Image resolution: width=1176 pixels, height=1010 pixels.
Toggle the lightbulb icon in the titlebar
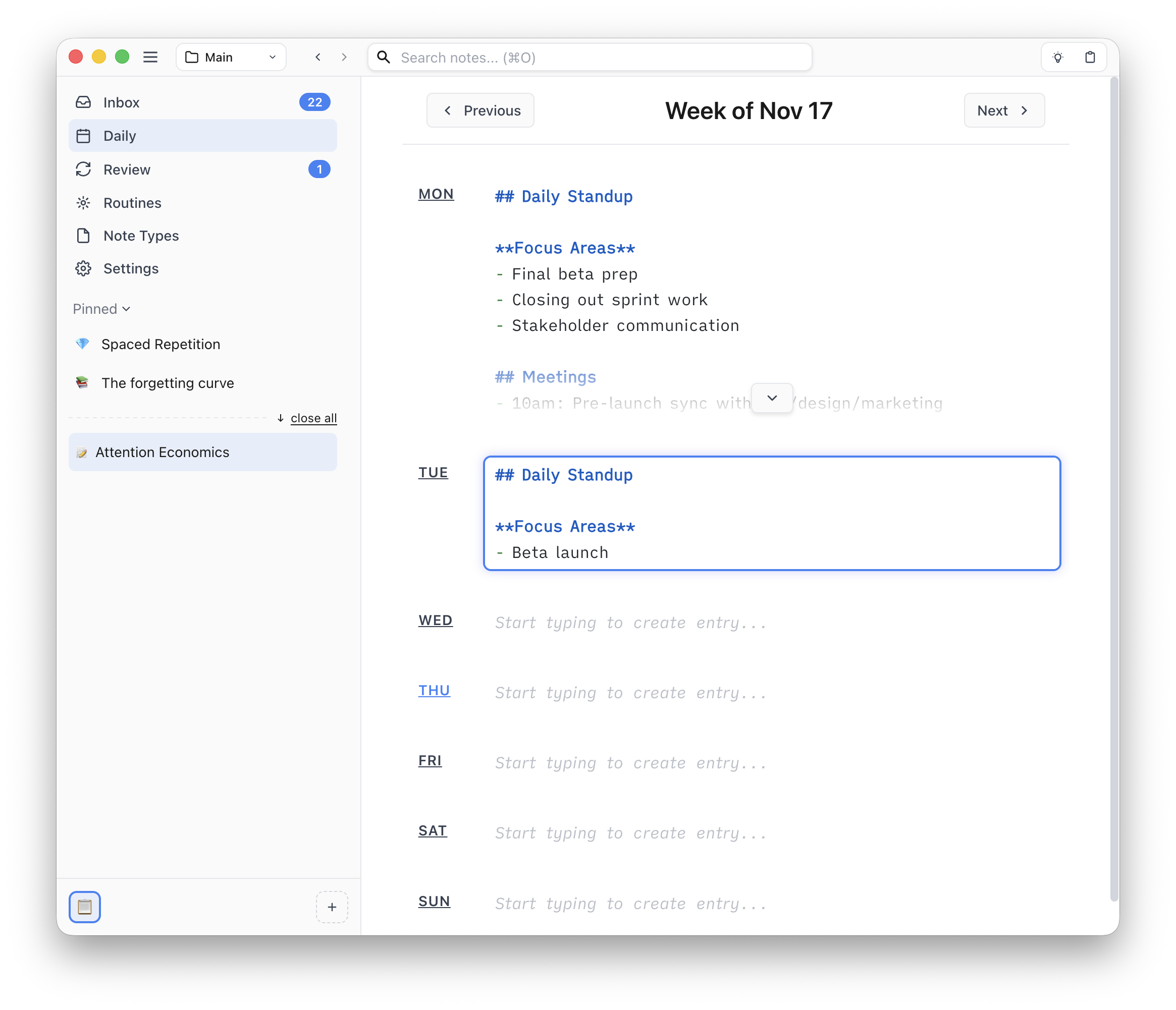1058,57
